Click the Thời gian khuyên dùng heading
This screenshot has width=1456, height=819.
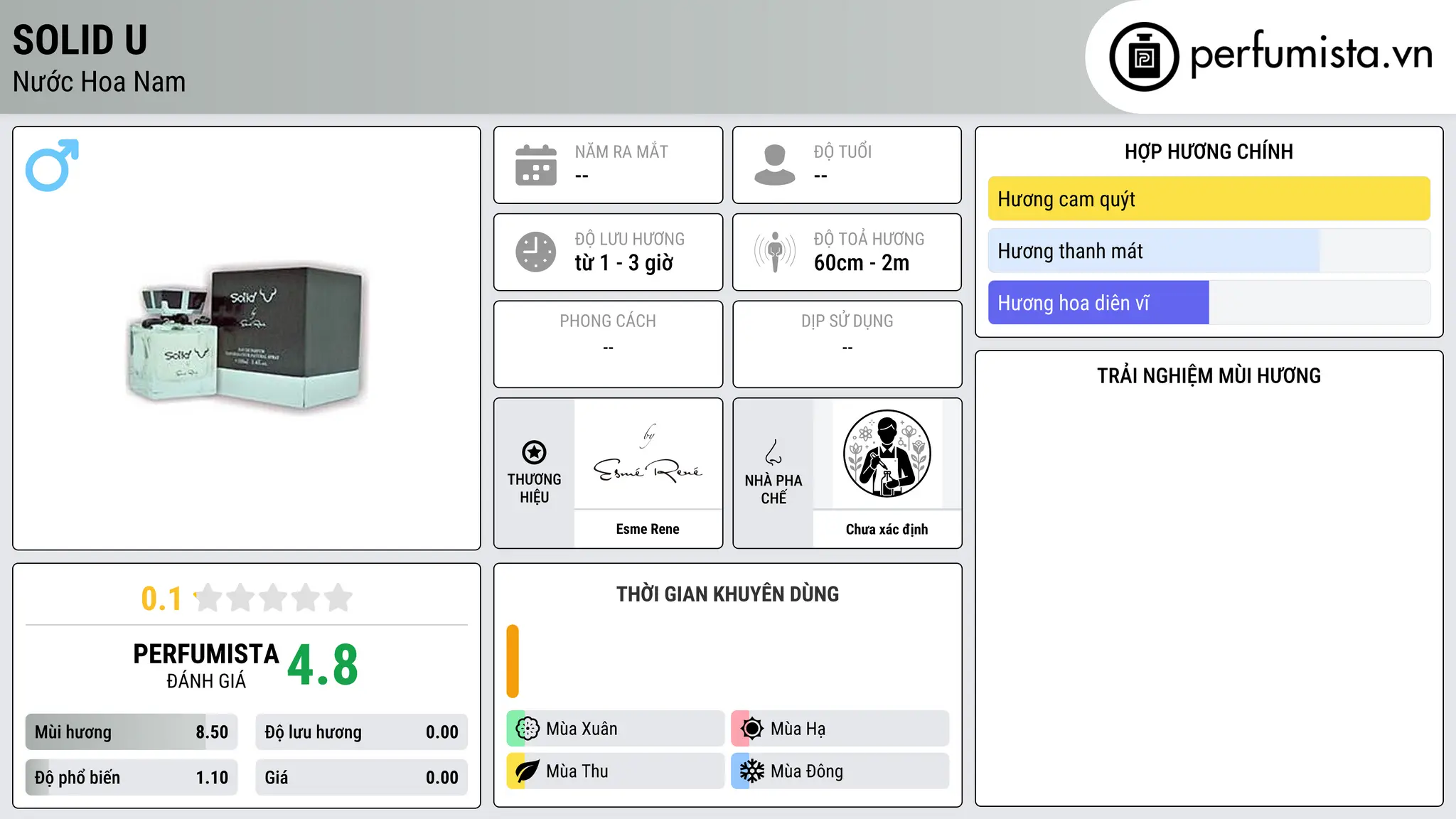pos(727,594)
